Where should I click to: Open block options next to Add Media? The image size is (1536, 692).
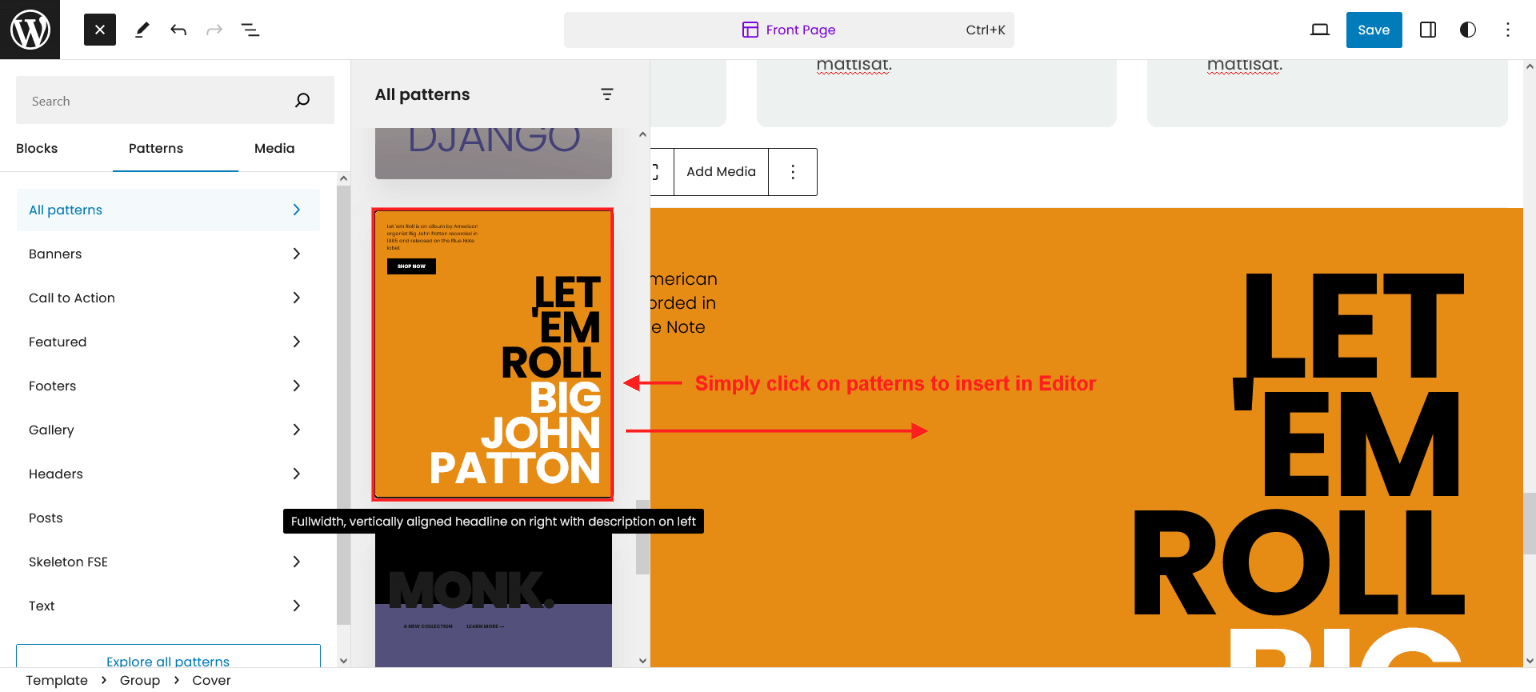click(x=793, y=172)
